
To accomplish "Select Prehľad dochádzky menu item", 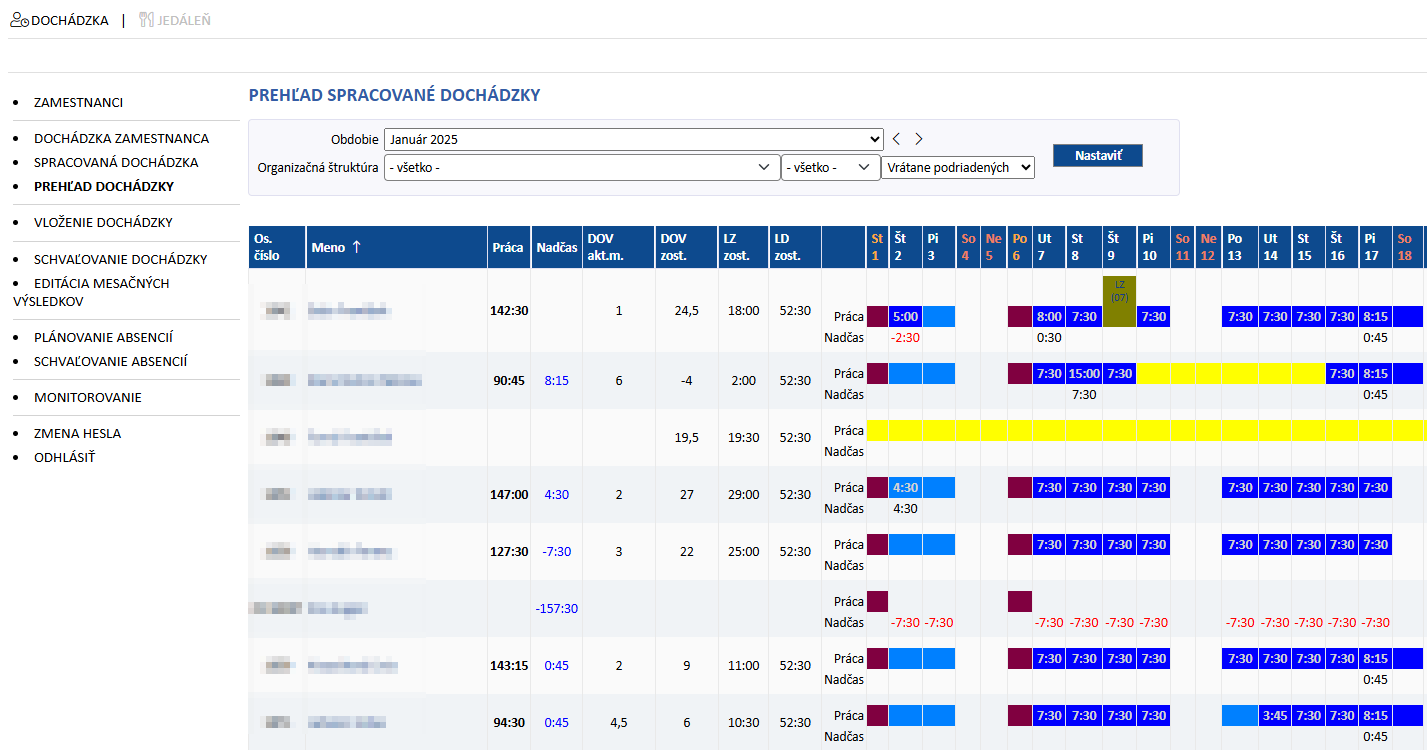I will click(x=104, y=186).
